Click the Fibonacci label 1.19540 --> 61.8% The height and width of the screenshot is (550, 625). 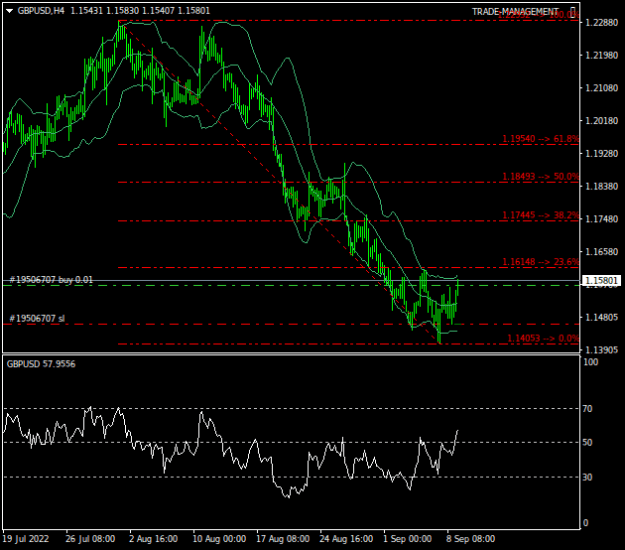pos(540,139)
